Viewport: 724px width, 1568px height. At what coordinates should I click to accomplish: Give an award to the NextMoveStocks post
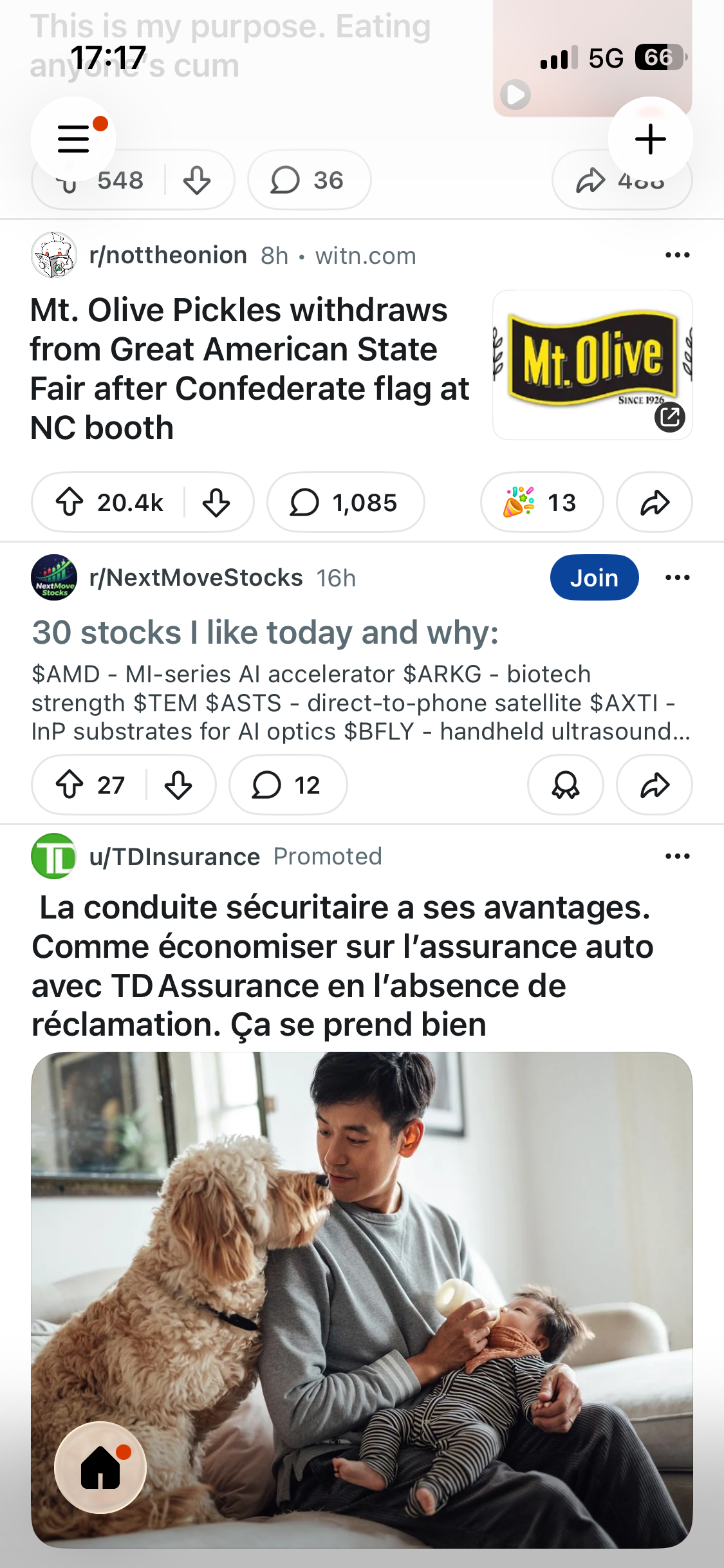[x=566, y=785]
